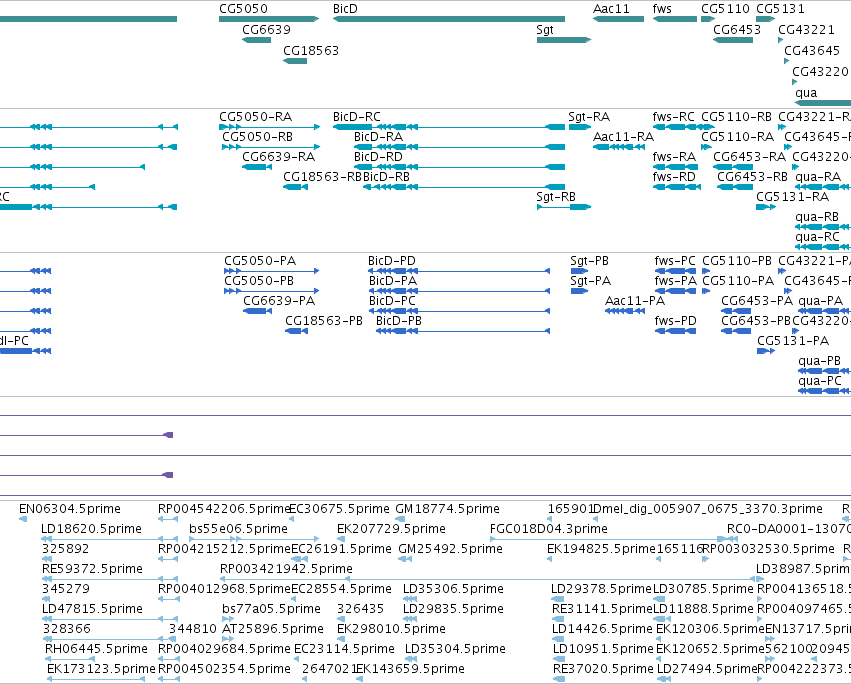851x684 pixels.
Task: Select the fws gene
Action: click(675, 19)
